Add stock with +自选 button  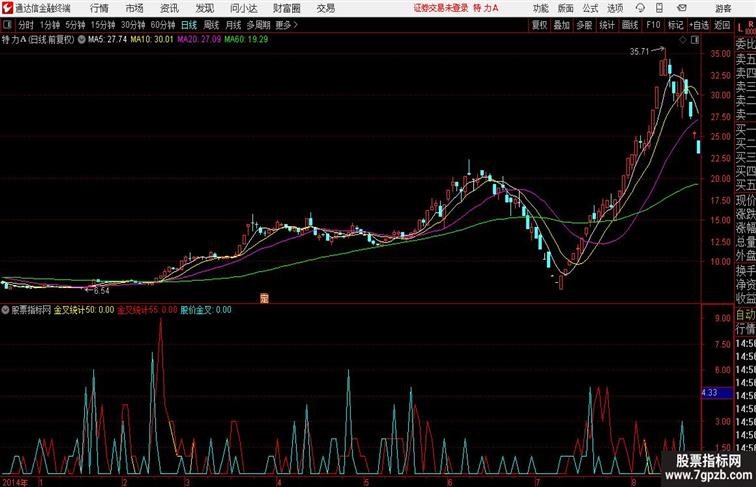coord(699,25)
